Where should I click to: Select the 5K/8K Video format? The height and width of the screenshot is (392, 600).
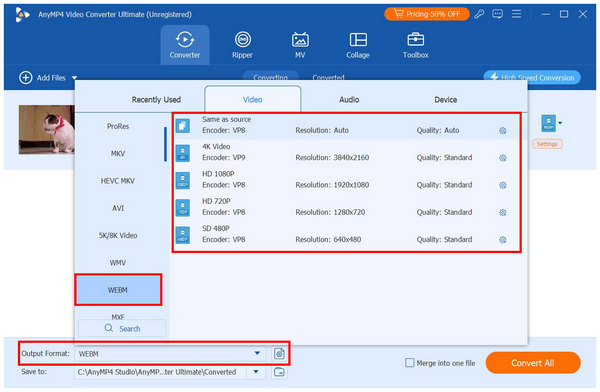118,235
